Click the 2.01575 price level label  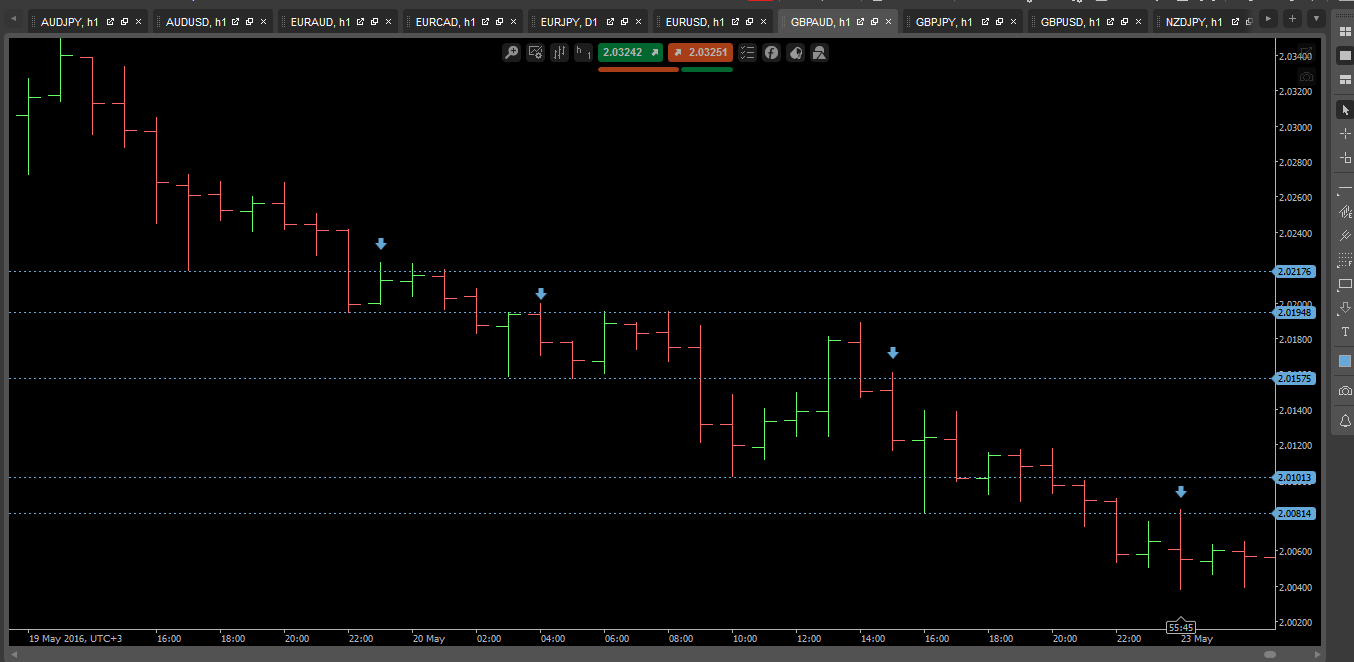pyautogui.click(x=1296, y=378)
